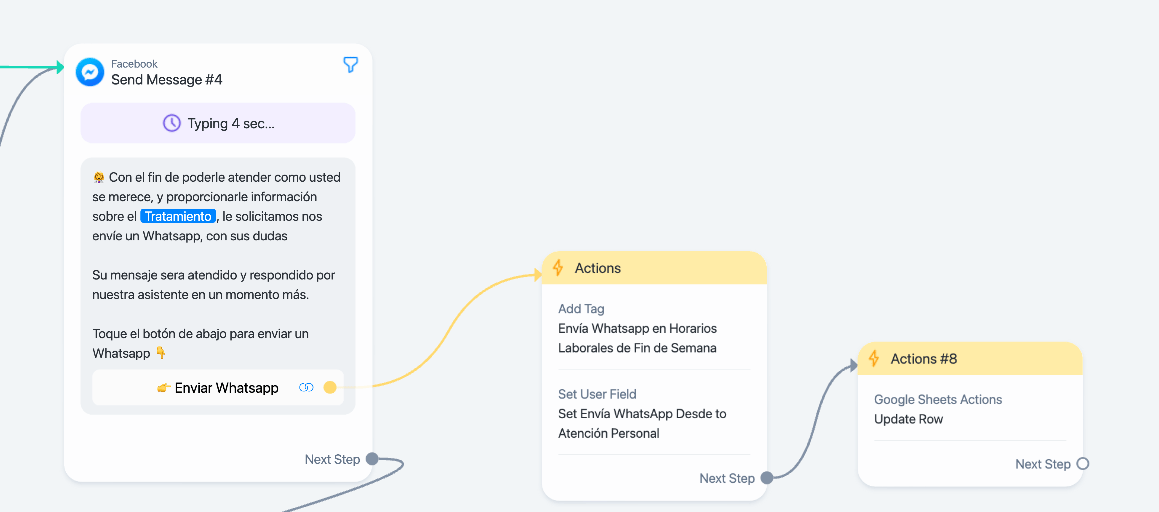Image resolution: width=1159 pixels, height=512 pixels.
Task: Open the filter funnel icon on Send Message #4
Action: [351, 65]
